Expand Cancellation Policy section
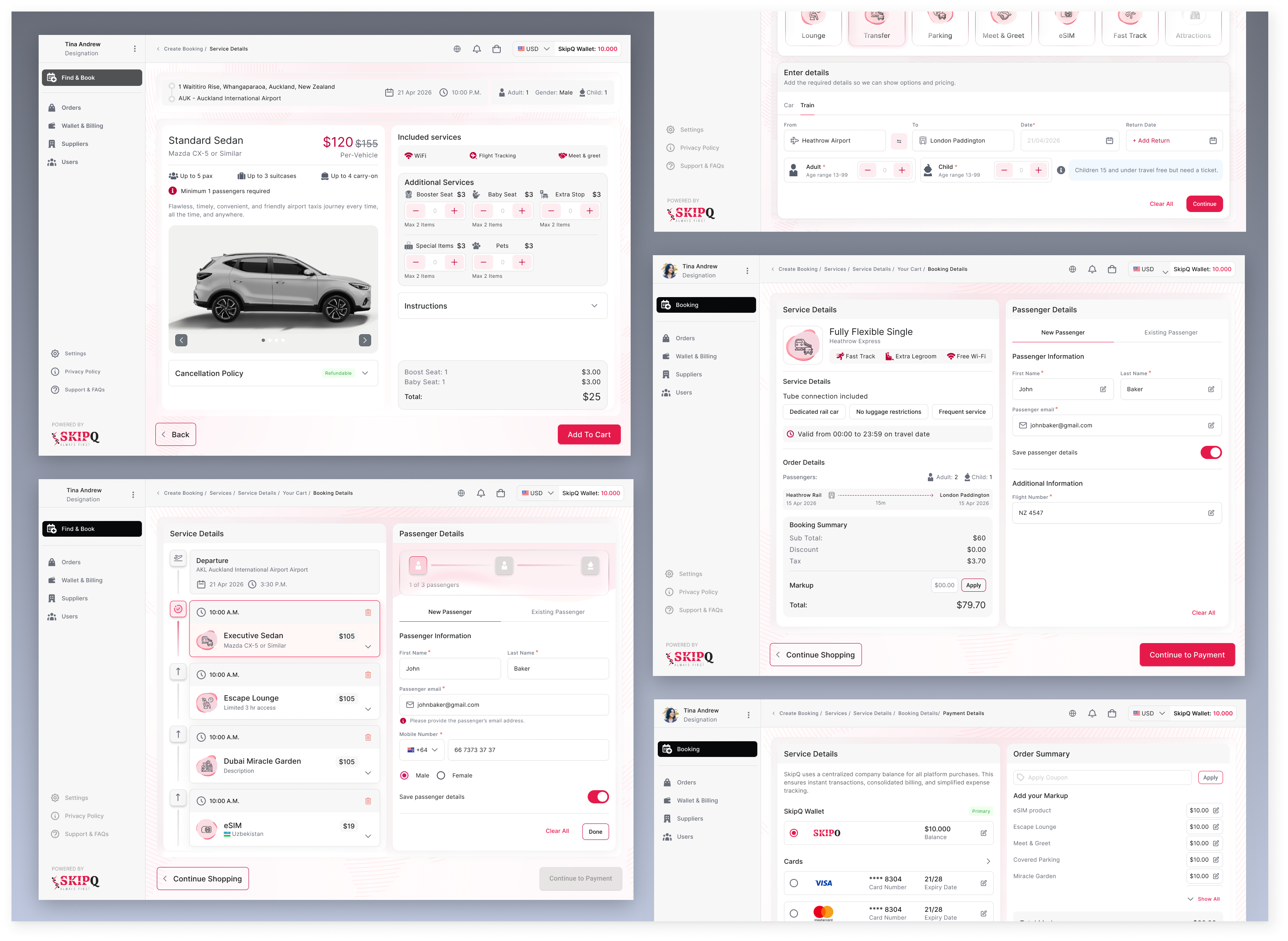Screen dimensions: 1288x941 pyautogui.click(x=273, y=373)
